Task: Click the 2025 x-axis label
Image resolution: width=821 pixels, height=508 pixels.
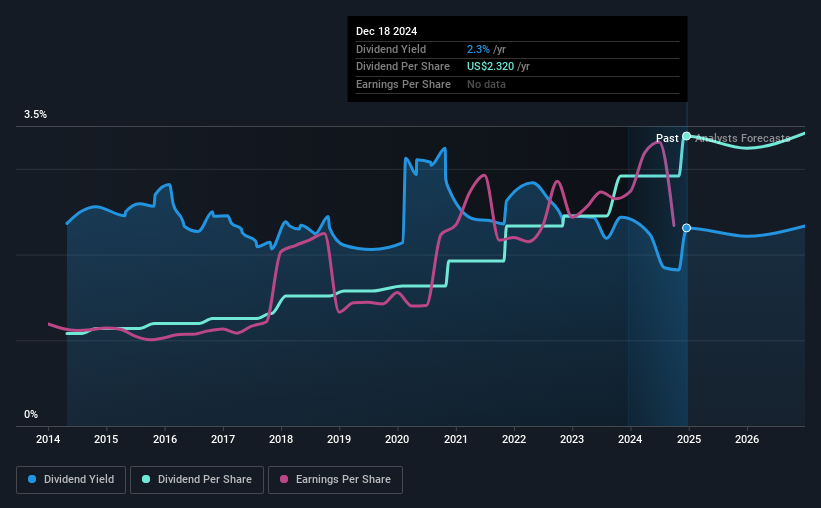Action: click(x=689, y=439)
